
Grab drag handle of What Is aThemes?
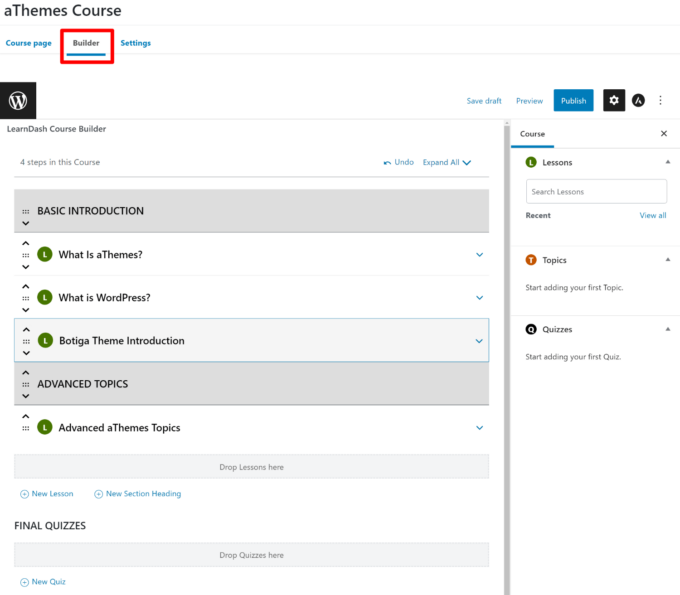(x=26, y=255)
